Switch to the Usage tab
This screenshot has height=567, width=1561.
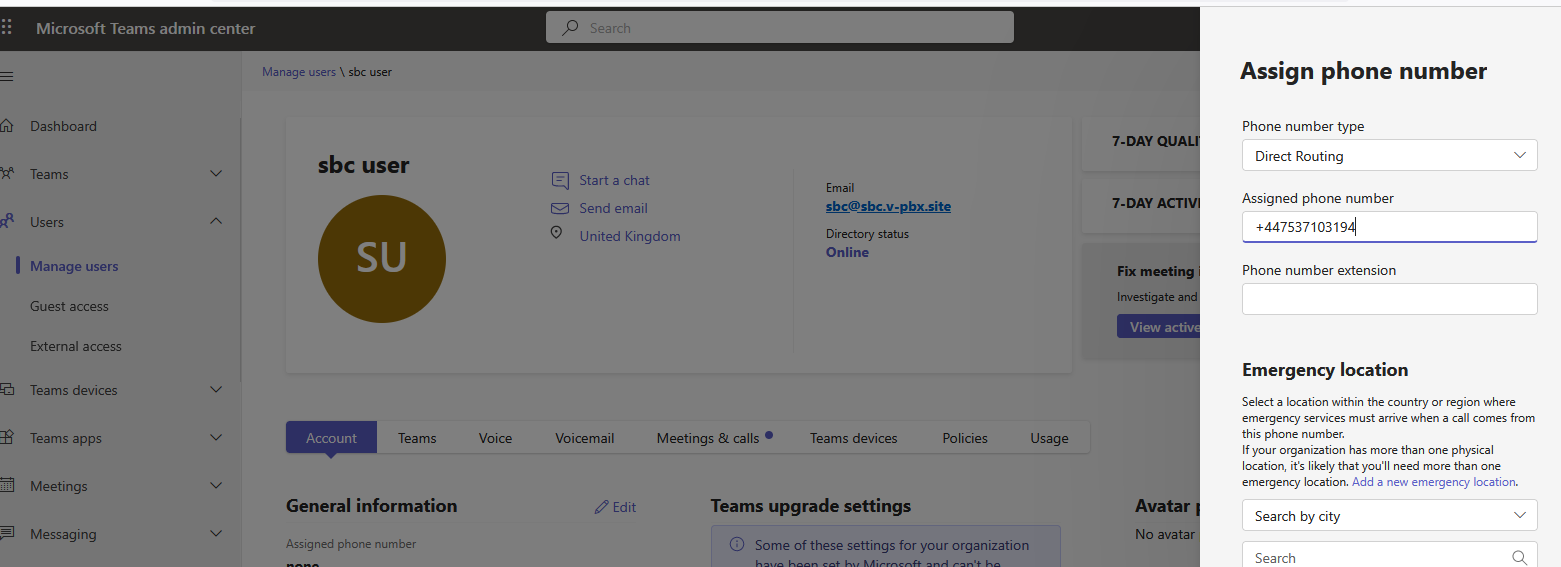pyautogui.click(x=1050, y=438)
